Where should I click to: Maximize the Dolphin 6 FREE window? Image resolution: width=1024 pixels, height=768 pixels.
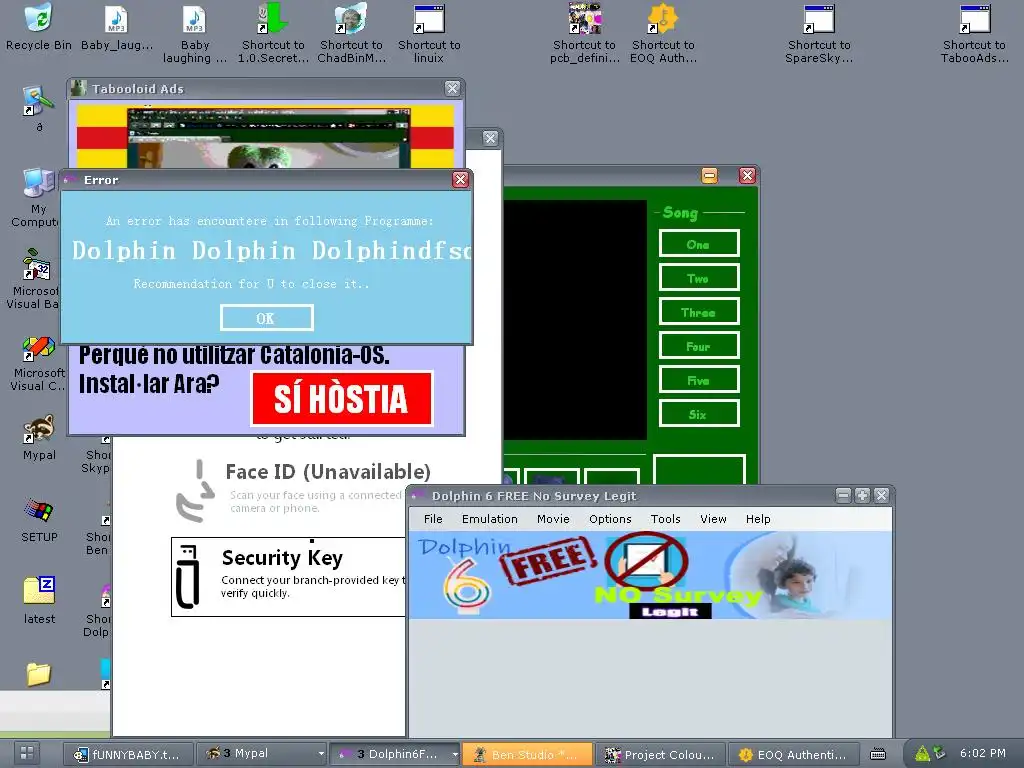(x=862, y=496)
